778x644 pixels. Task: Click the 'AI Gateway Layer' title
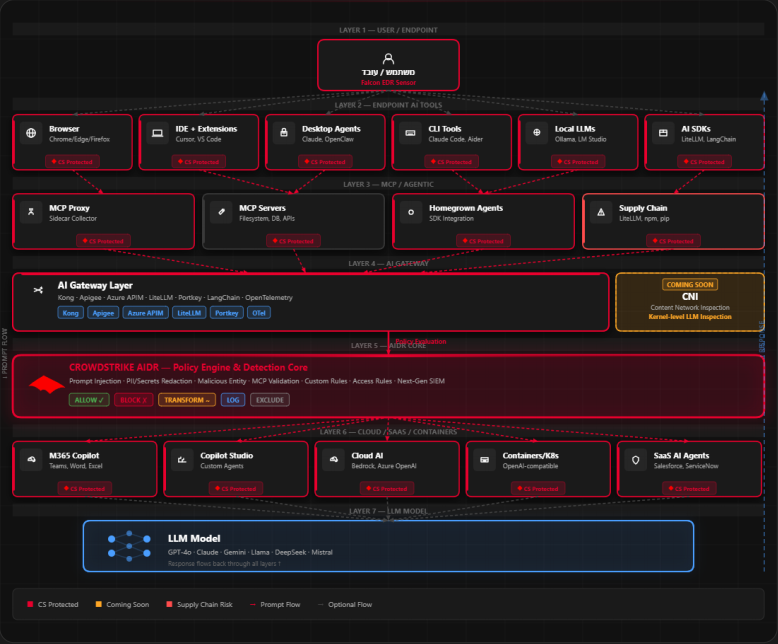pyautogui.click(x=95, y=285)
